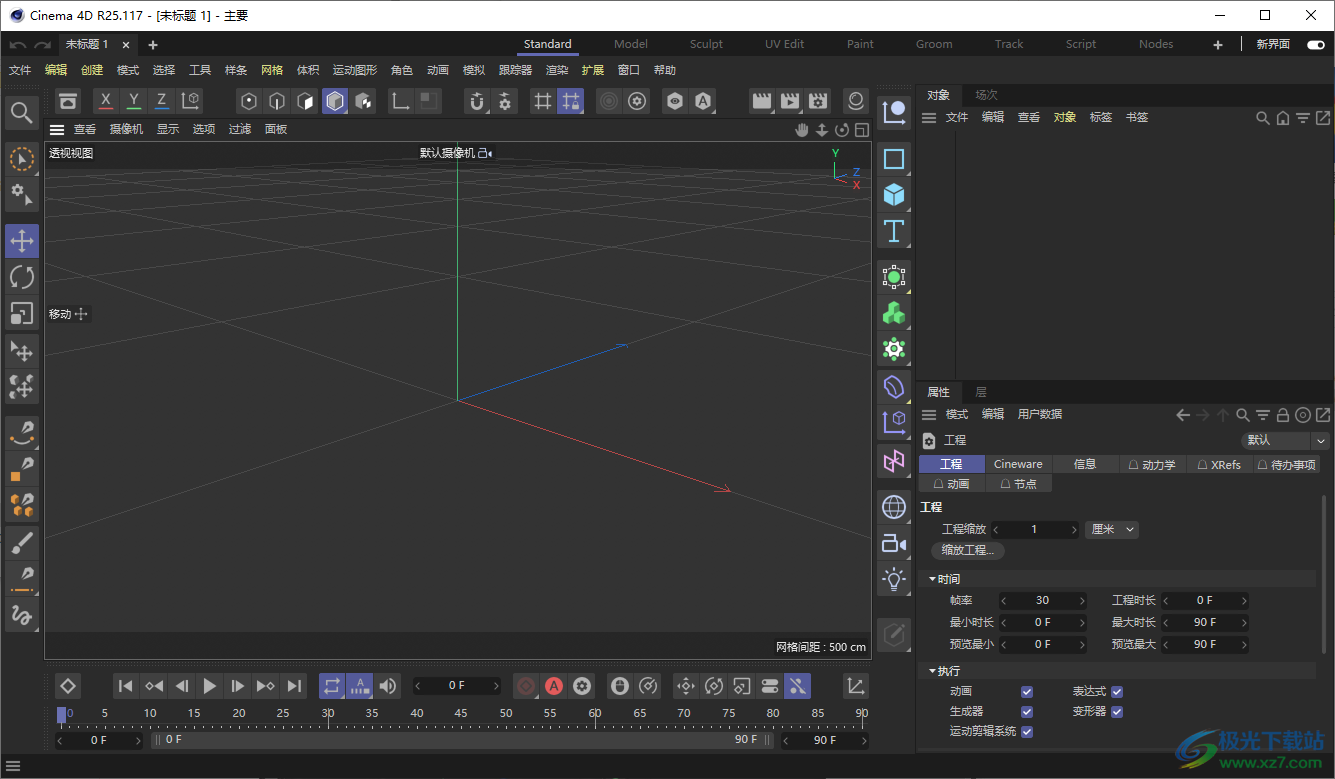
Task: Go to start of animation
Action: 125,686
